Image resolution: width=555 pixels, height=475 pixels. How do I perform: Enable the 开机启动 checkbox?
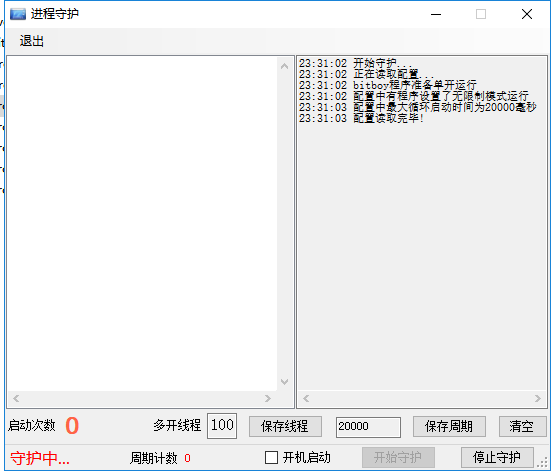tap(271, 458)
